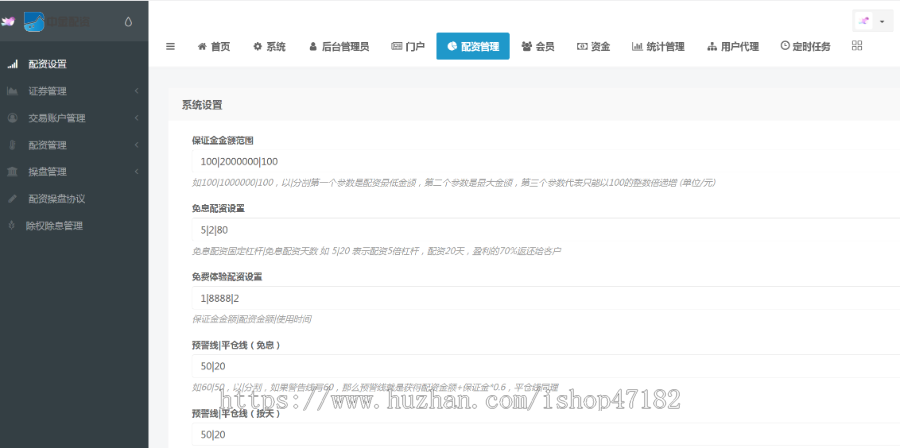
Task: Click the bank icon beside 操盘管理
Action: (12, 172)
